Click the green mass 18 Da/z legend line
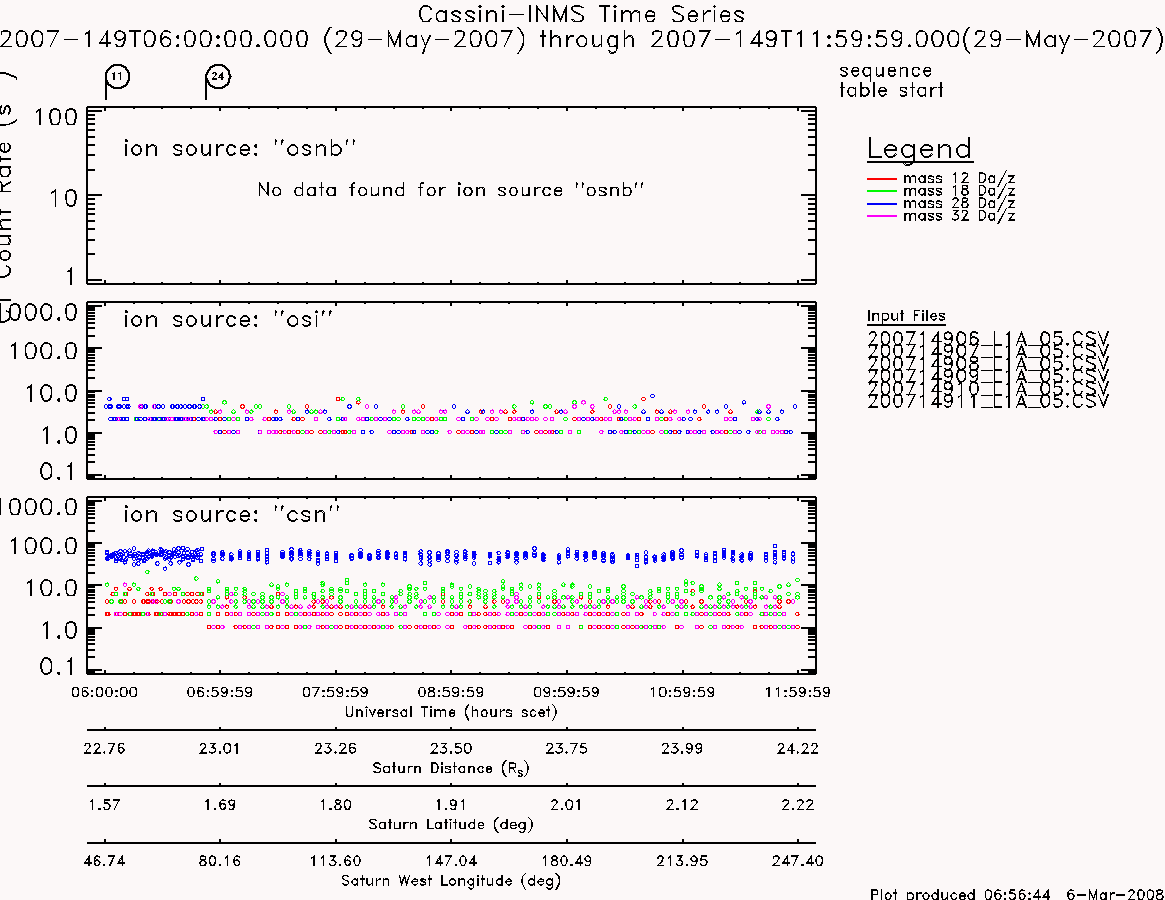 click(882, 191)
